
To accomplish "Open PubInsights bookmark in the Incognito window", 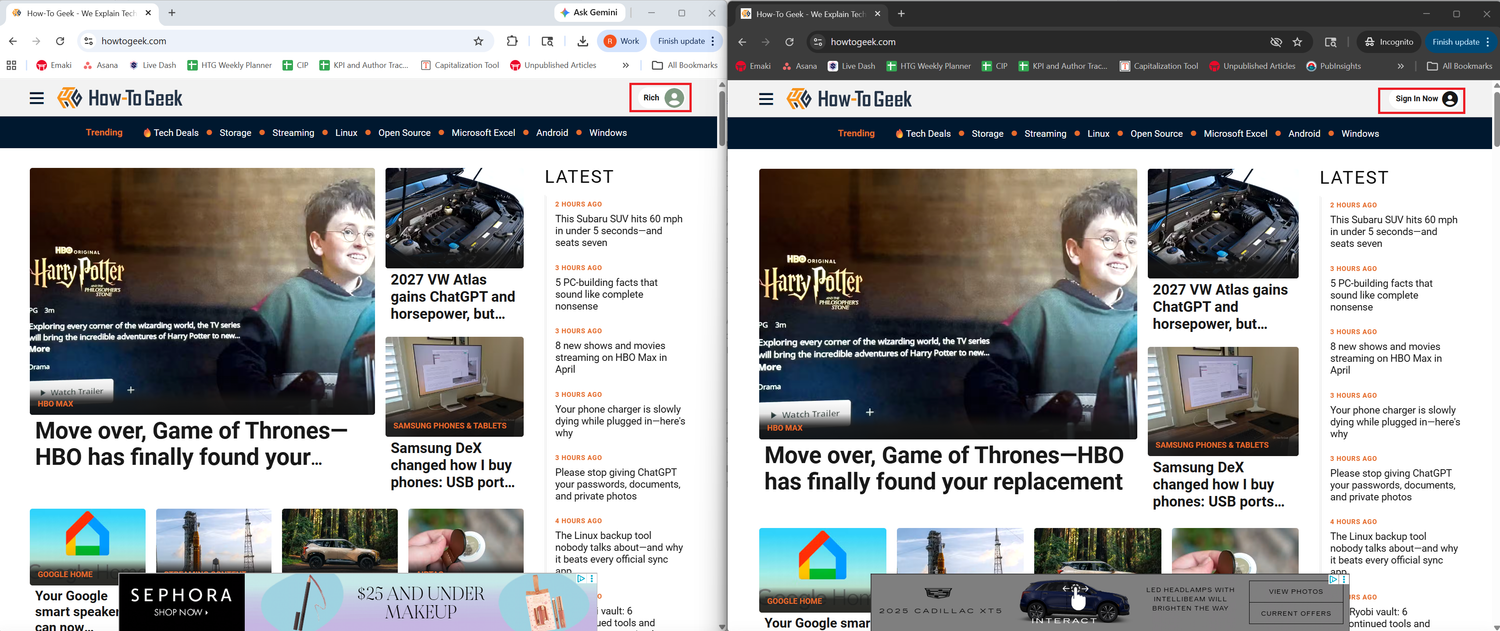I will click(1333, 66).
